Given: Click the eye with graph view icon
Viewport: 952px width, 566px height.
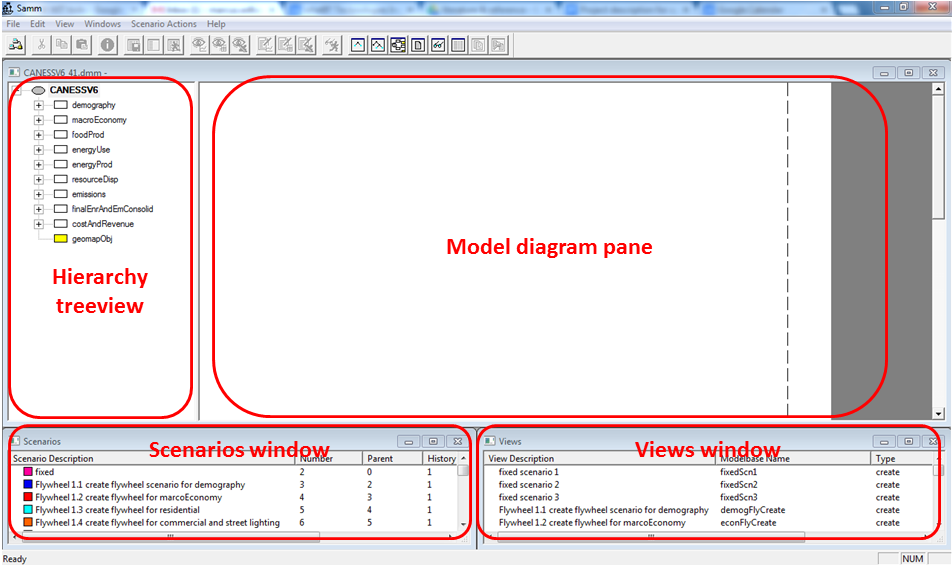Looking at the screenshot, I should click(x=199, y=45).
